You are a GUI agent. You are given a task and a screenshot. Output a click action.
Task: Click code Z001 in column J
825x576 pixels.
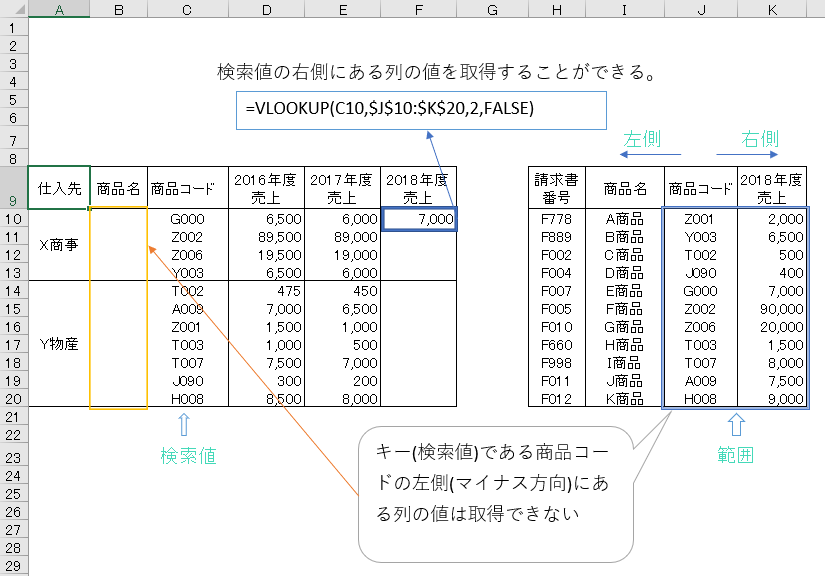pyautogui.click(x=700, y=219)
